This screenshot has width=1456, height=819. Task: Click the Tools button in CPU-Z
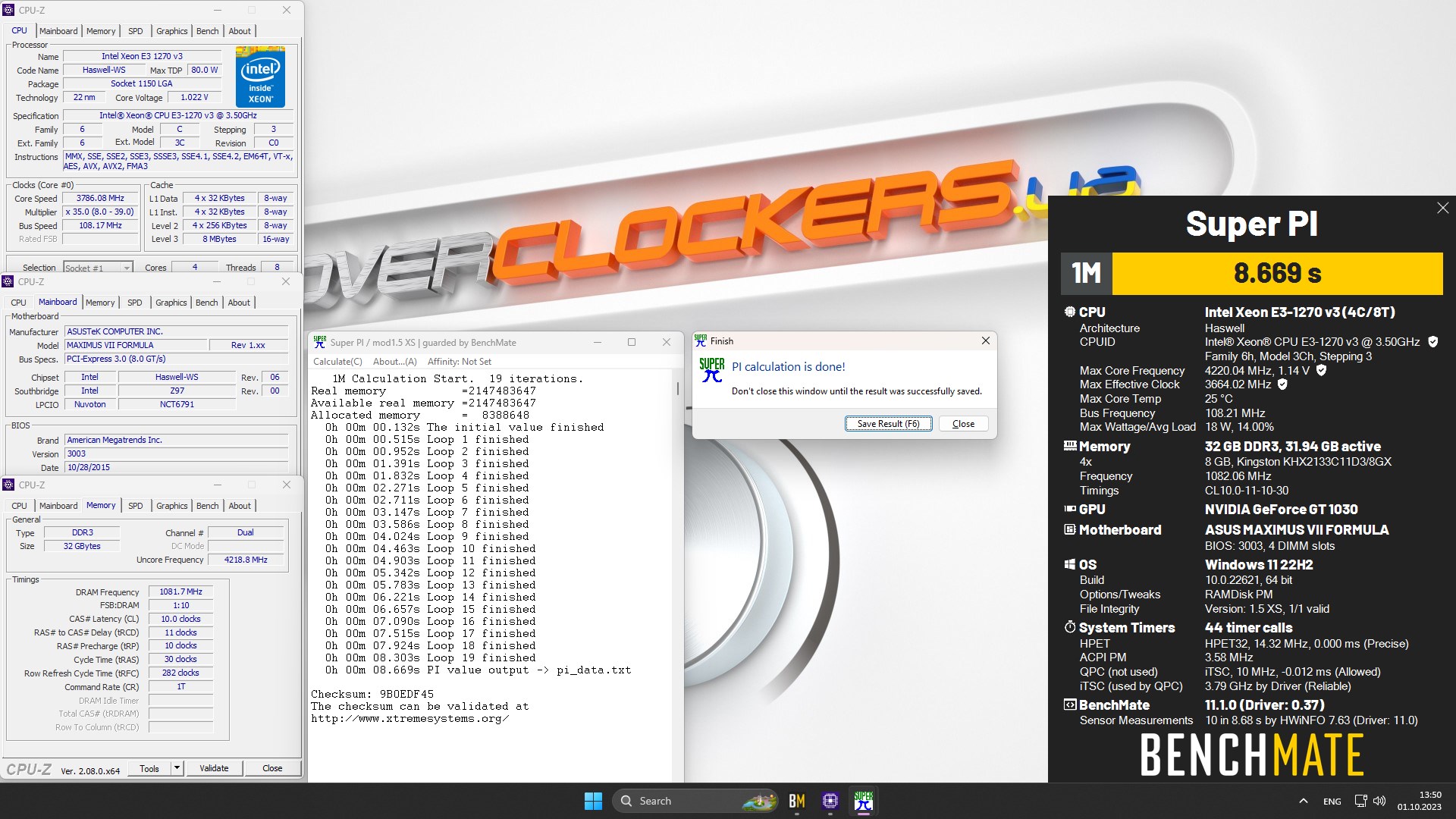149,768
